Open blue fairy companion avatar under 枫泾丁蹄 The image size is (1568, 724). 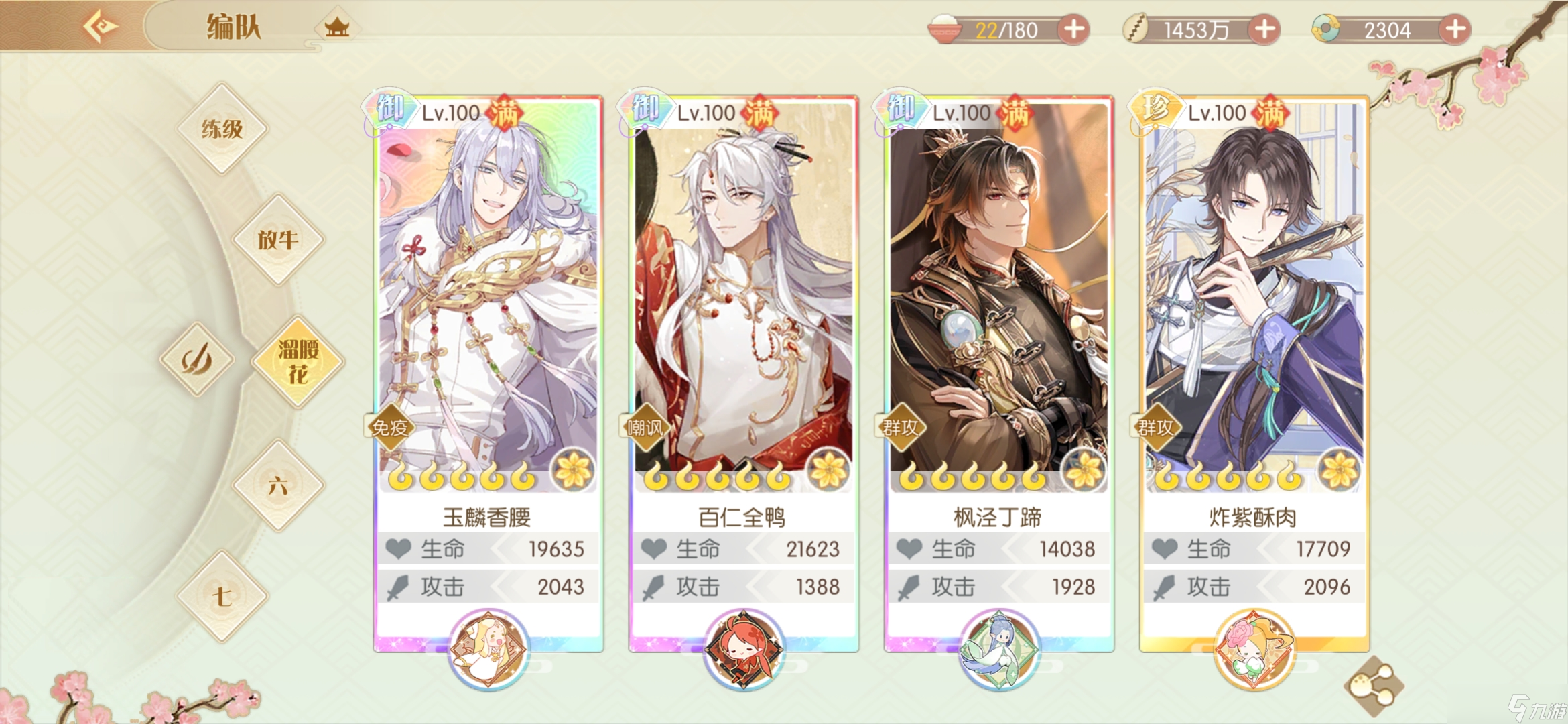click(998, 649)
